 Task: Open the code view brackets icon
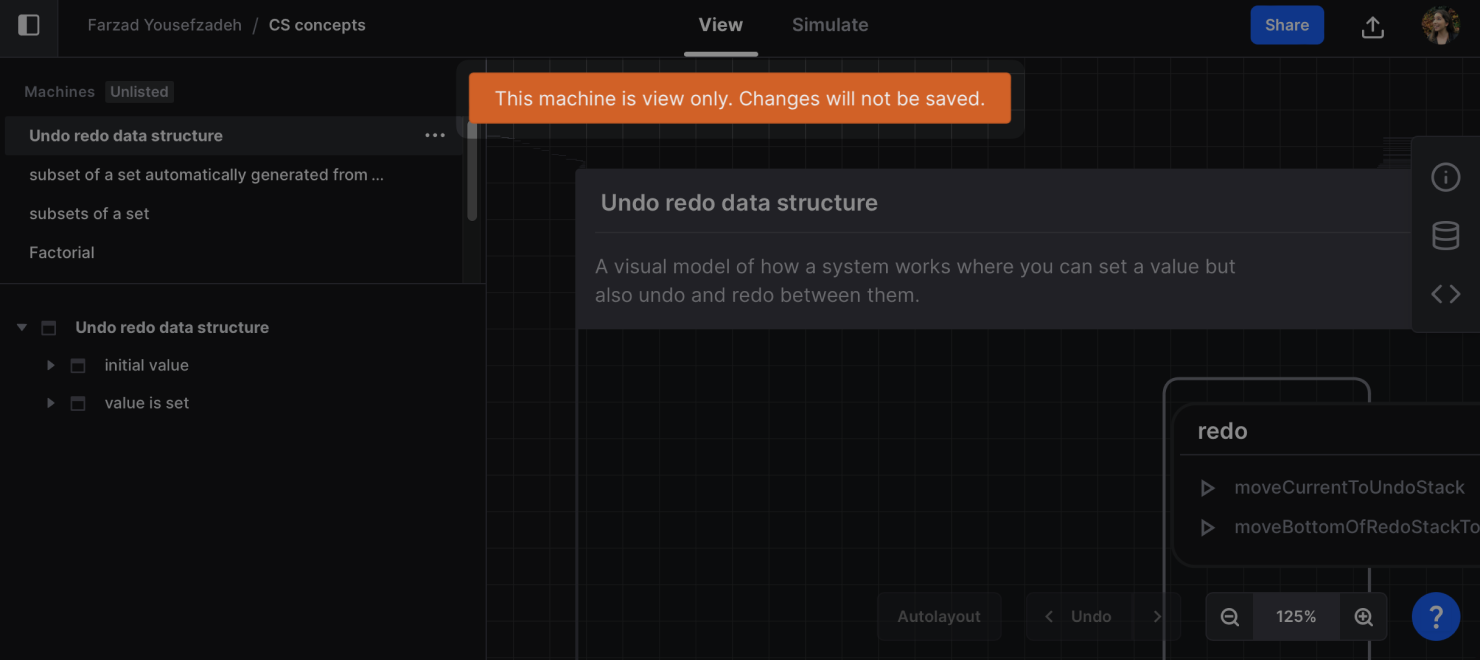pyautogui.click(x=1445, y=294)
